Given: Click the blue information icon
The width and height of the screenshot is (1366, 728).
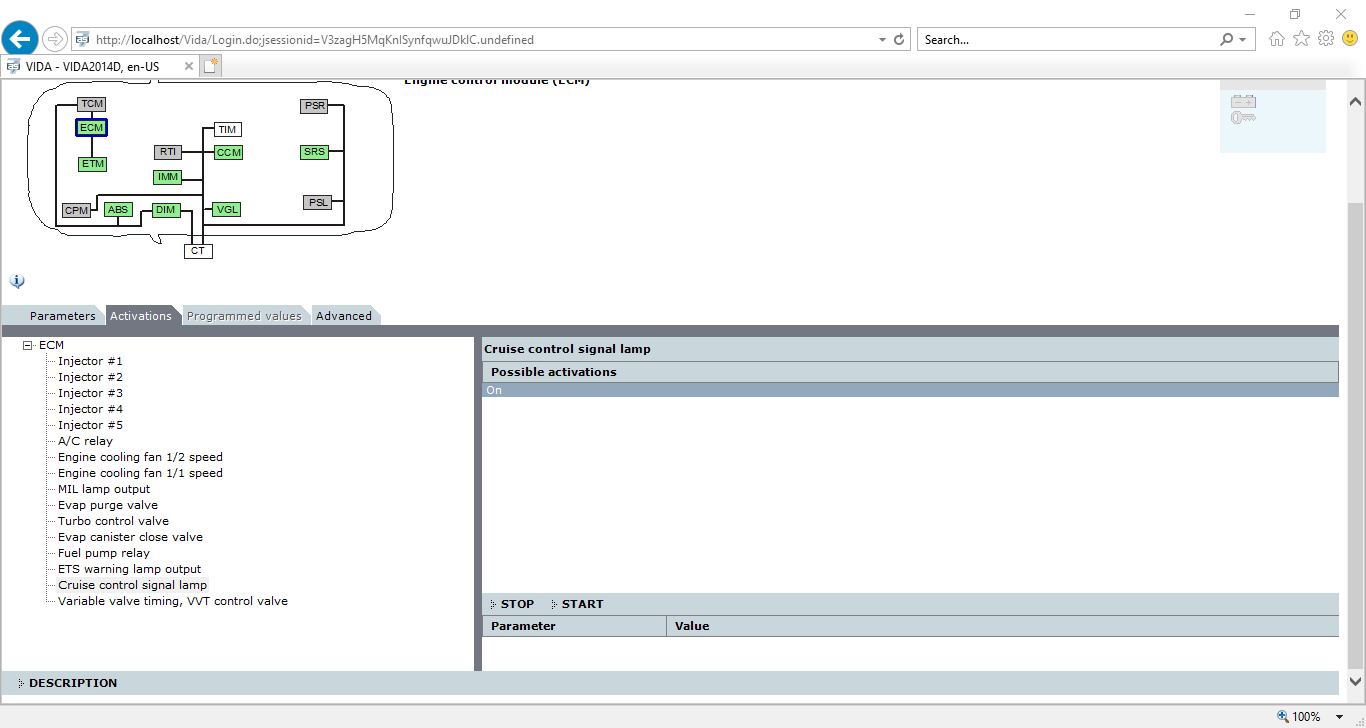Looking at the screenshot, I should point(17,281).
